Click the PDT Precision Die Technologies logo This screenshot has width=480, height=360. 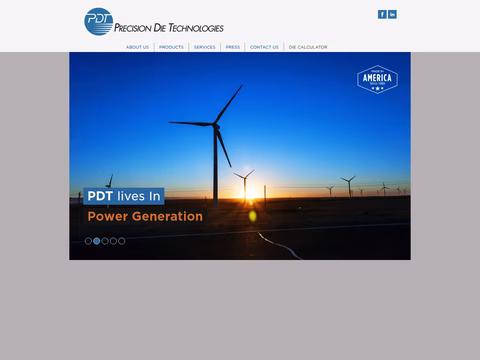pos(154,22)
